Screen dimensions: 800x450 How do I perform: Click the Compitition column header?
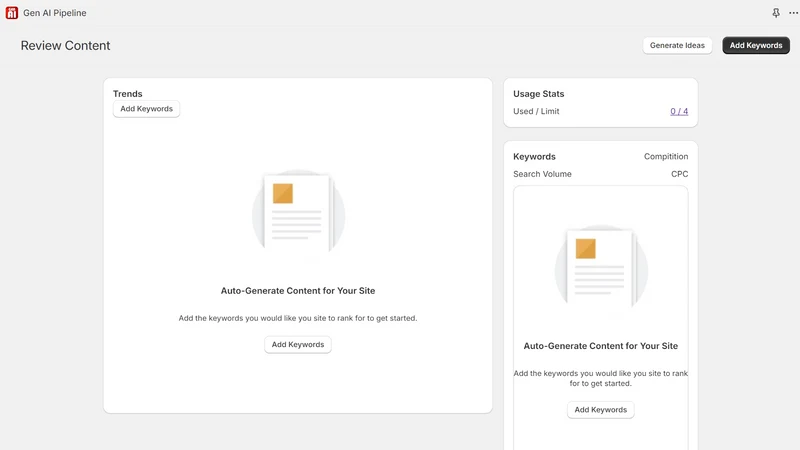pyautogui.click(x=666, y=157)
